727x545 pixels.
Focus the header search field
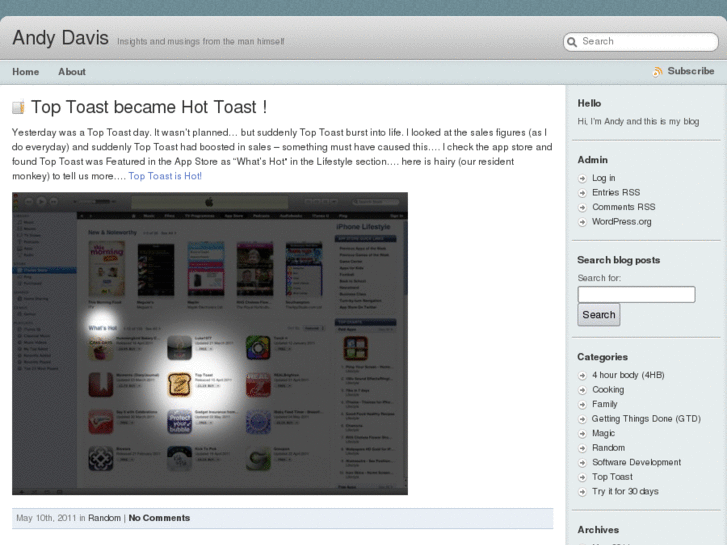point(645,42)
